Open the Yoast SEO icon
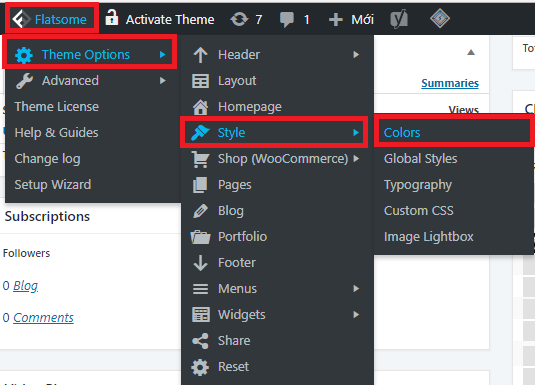The height and width of the screenshot is (385, 536). (x=399, y=18)
